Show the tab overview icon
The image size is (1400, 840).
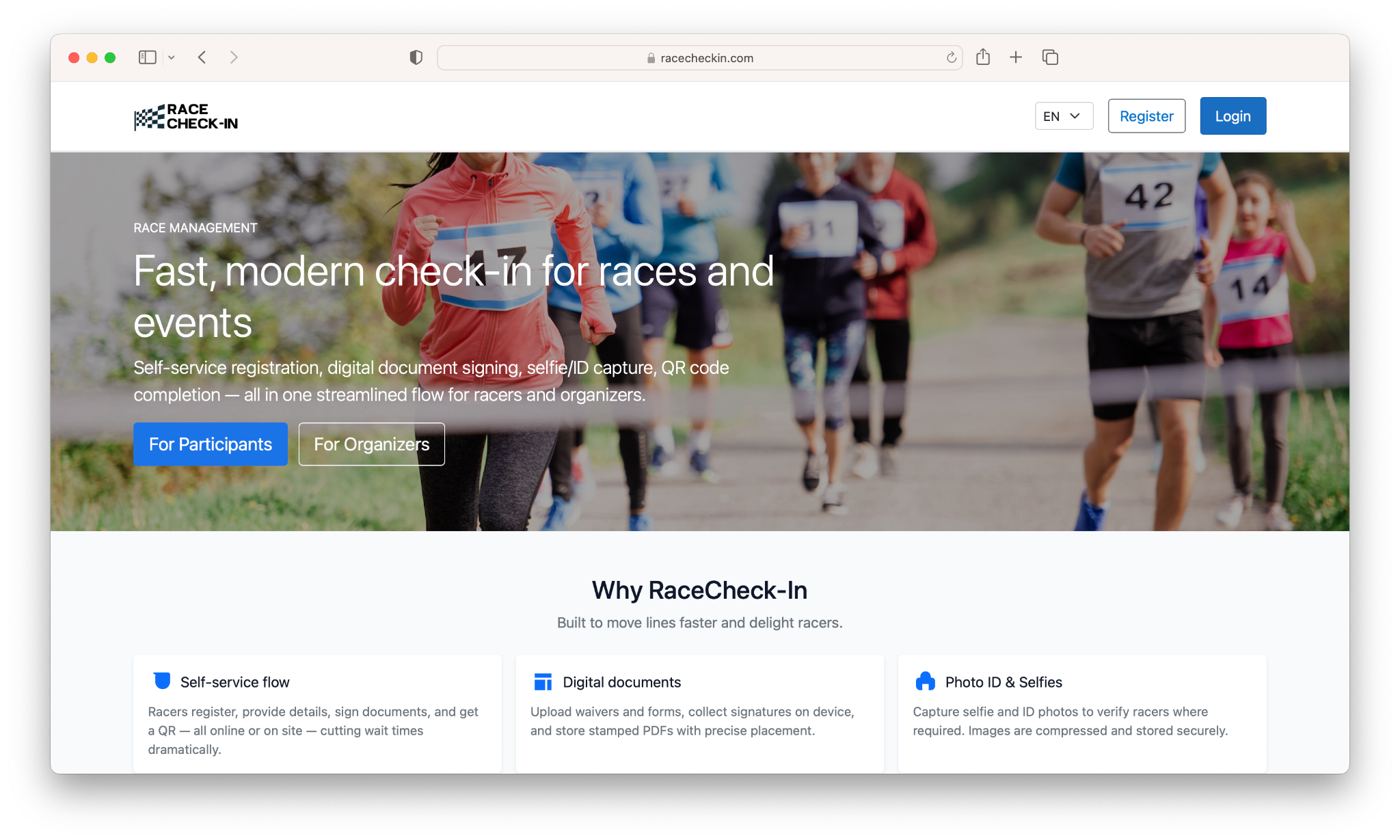pos(1050,57)
